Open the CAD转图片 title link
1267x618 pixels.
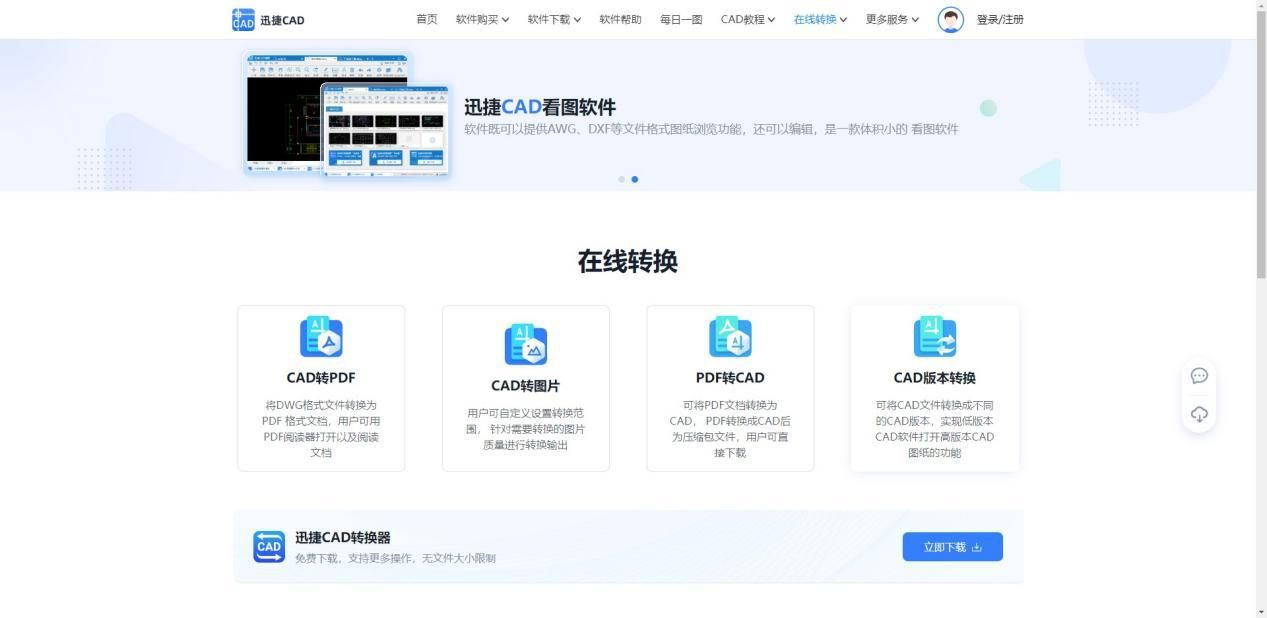pos(525,386)
